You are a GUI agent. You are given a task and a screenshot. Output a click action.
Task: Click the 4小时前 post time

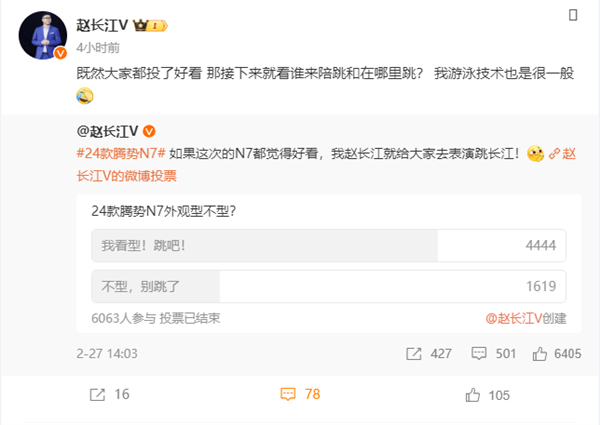tap(98, 48)
